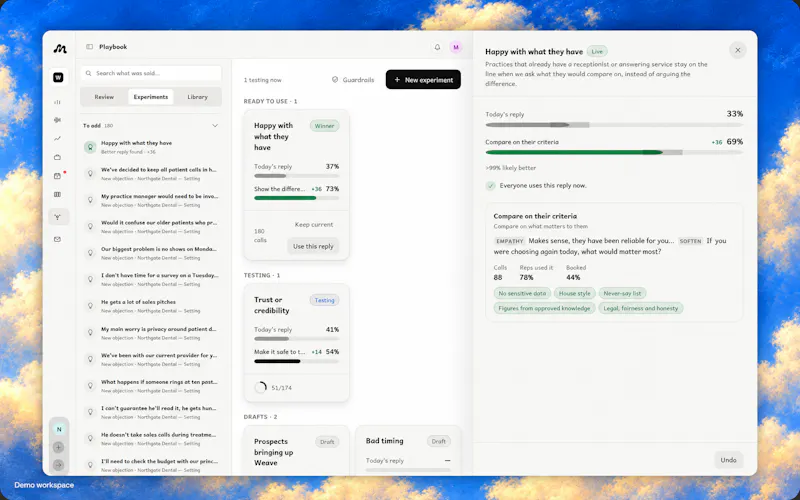The width and height of the screenshot is (800, 500).
Task: Open the Prospects bringing up Weave draft
Action: click(296, 451)
